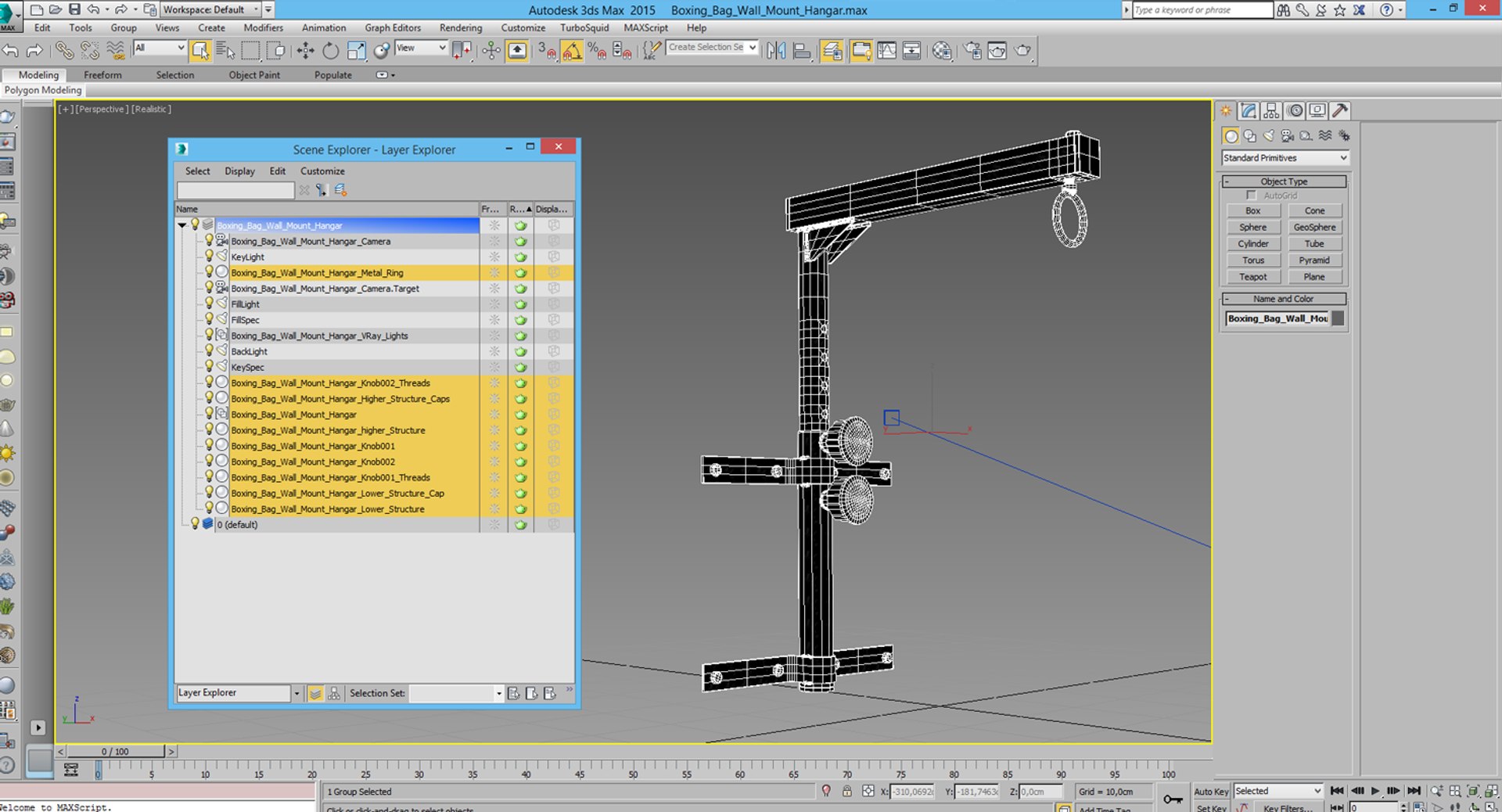Toggle renderable teapot for FillSpec row
The width and height of the screenshot is (1502, 812).
520,320
